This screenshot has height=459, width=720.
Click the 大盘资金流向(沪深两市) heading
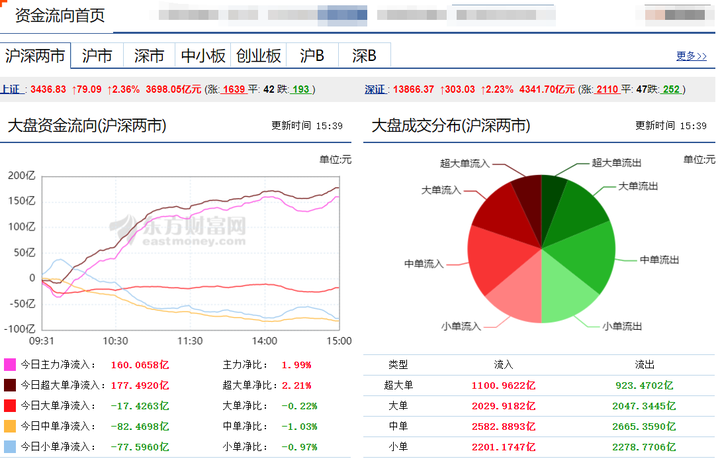(x=87, y=125)
